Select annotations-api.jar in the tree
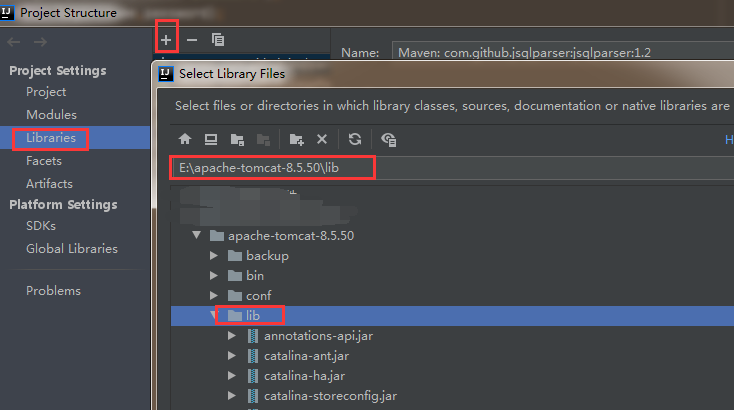The height and width of the screenshot is (410, 734). pyautogui.click(x=318, y=336)
